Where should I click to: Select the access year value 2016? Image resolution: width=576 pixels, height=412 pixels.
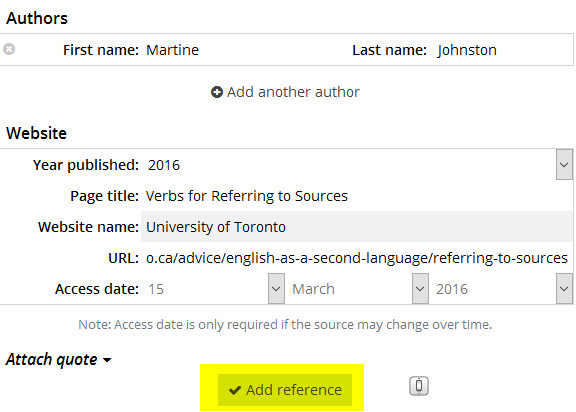pos(493,289)
